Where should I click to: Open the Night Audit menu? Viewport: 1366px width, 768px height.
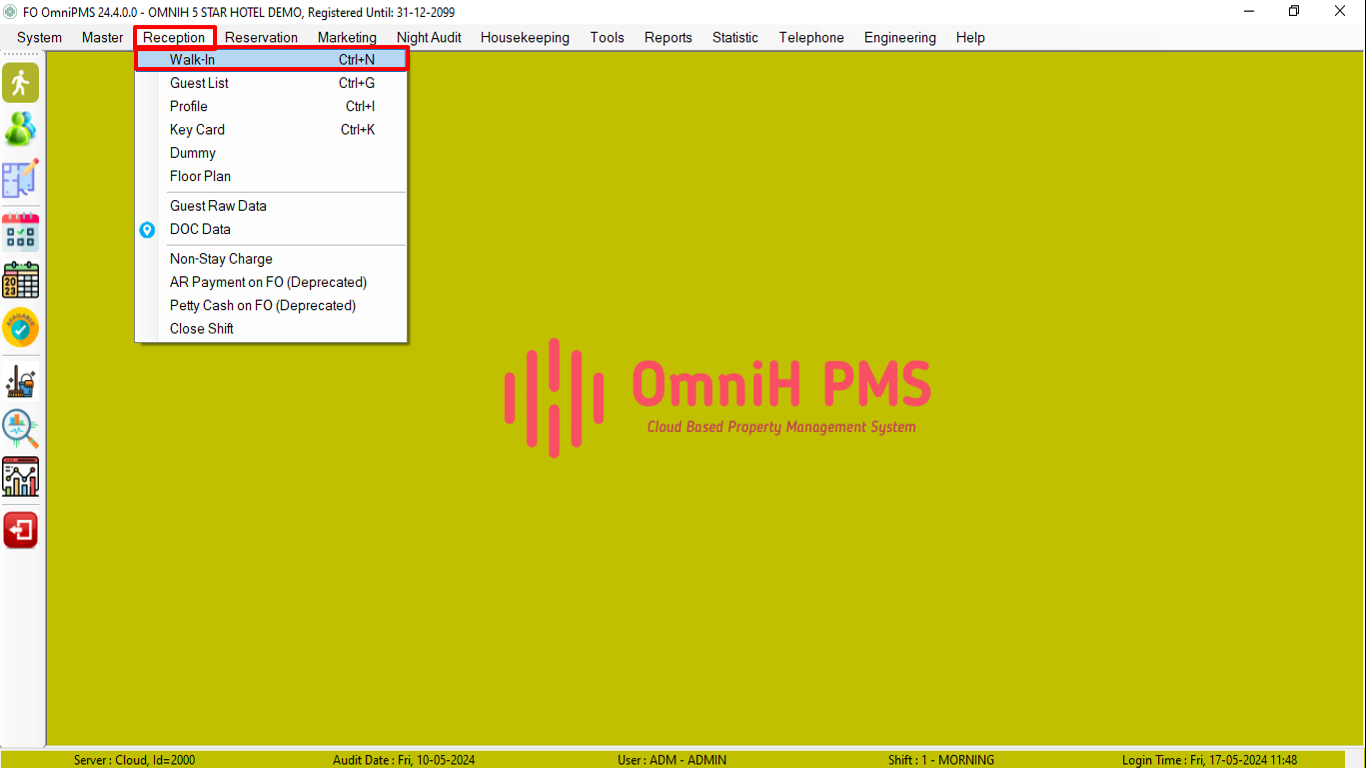click(429, 38)
